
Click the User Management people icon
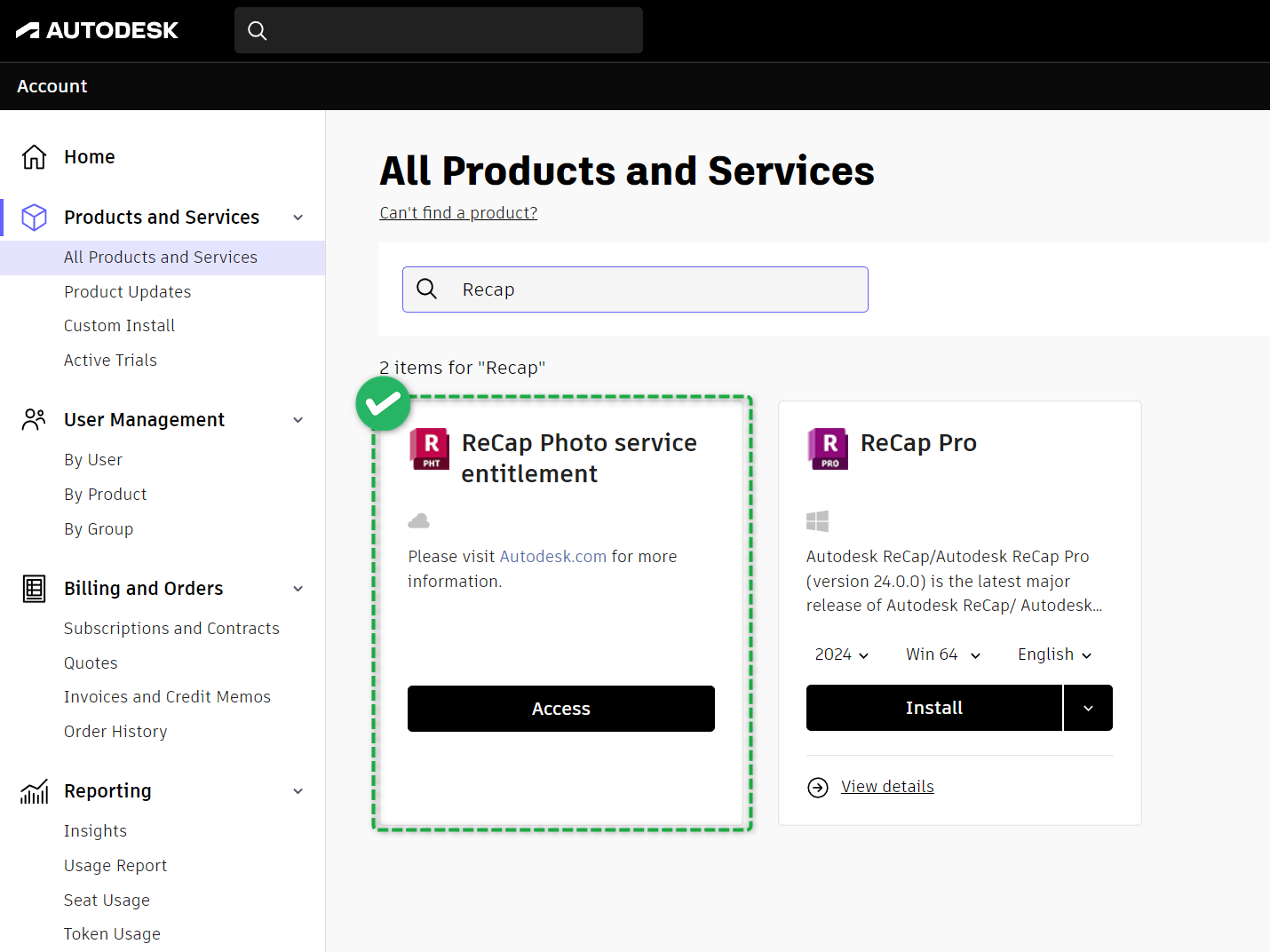(34, 420)
